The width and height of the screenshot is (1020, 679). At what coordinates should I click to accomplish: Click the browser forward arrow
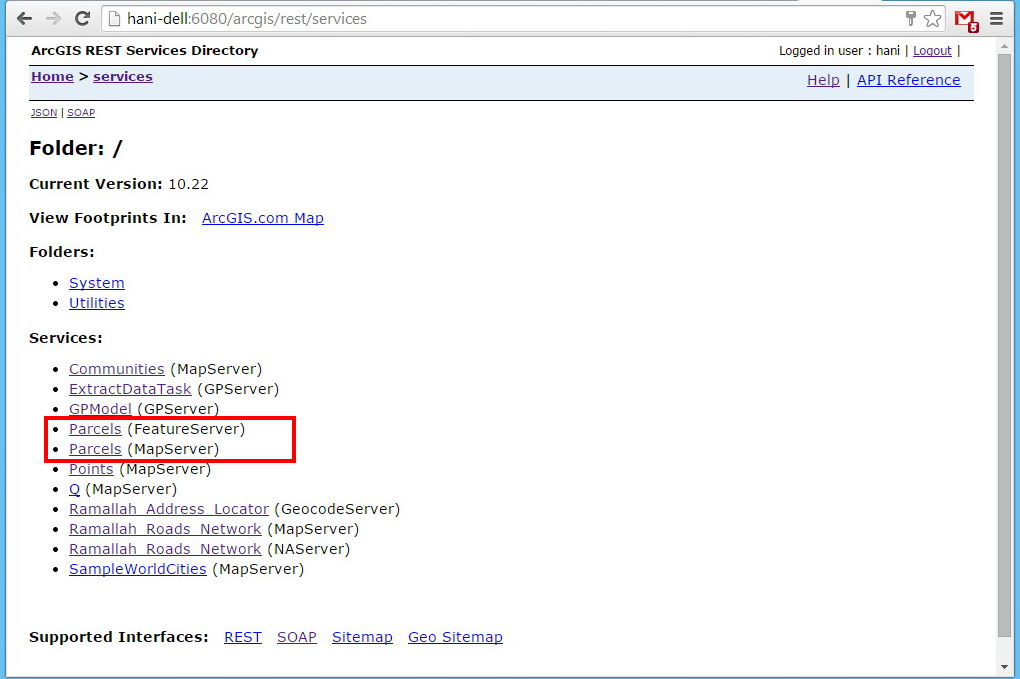pyautogui.click(x=53, y=18)
